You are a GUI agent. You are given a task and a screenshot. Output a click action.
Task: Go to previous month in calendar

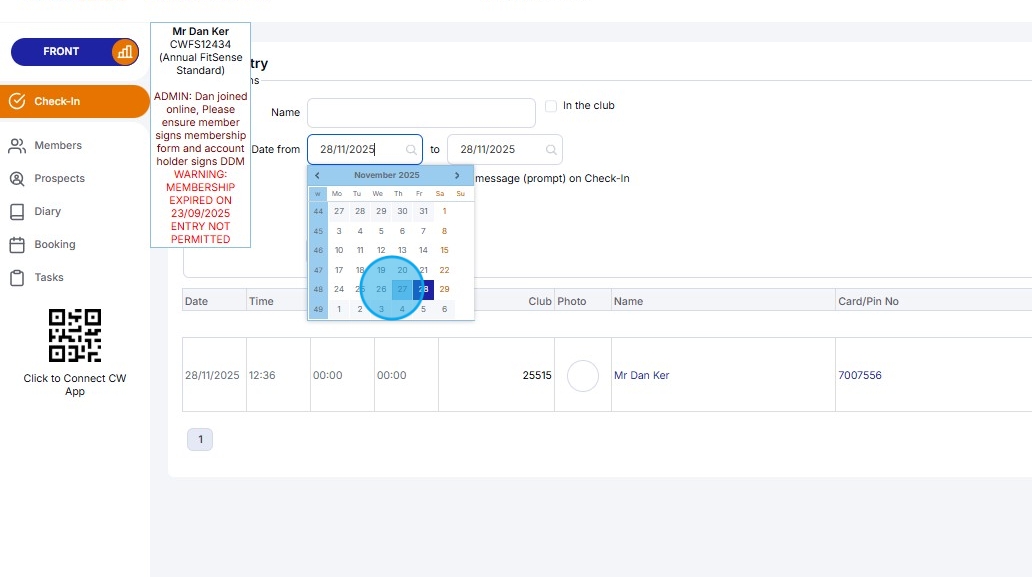tap(317, 176)
